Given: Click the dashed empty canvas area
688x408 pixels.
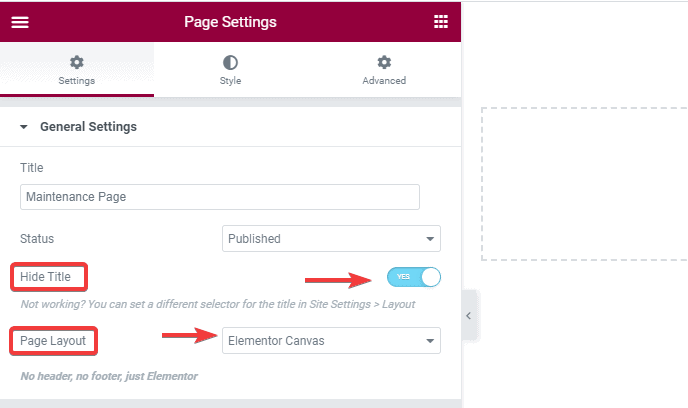Looking at the screenshot, I should (584, 183).
